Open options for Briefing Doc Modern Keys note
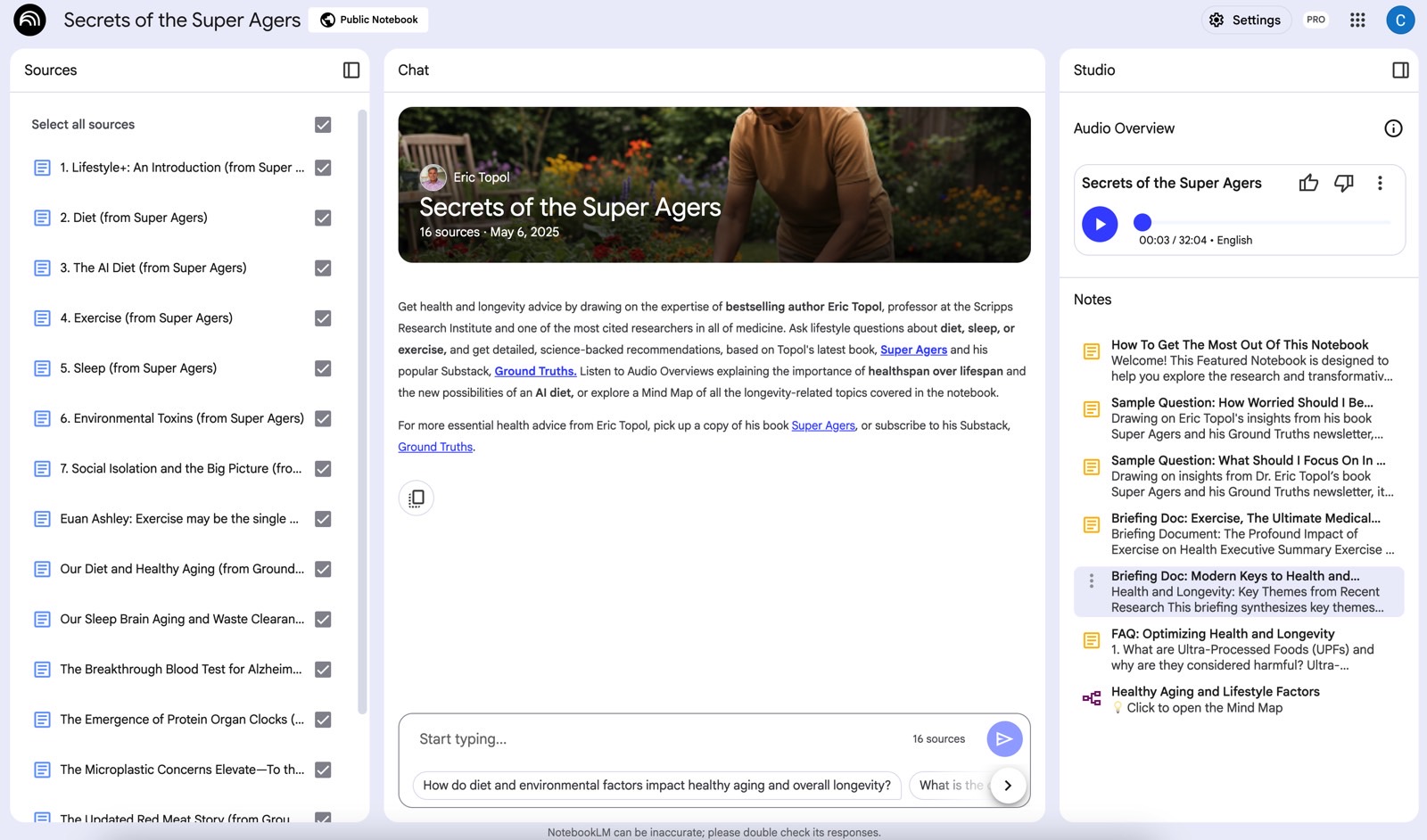 (x=1092, y=581)
